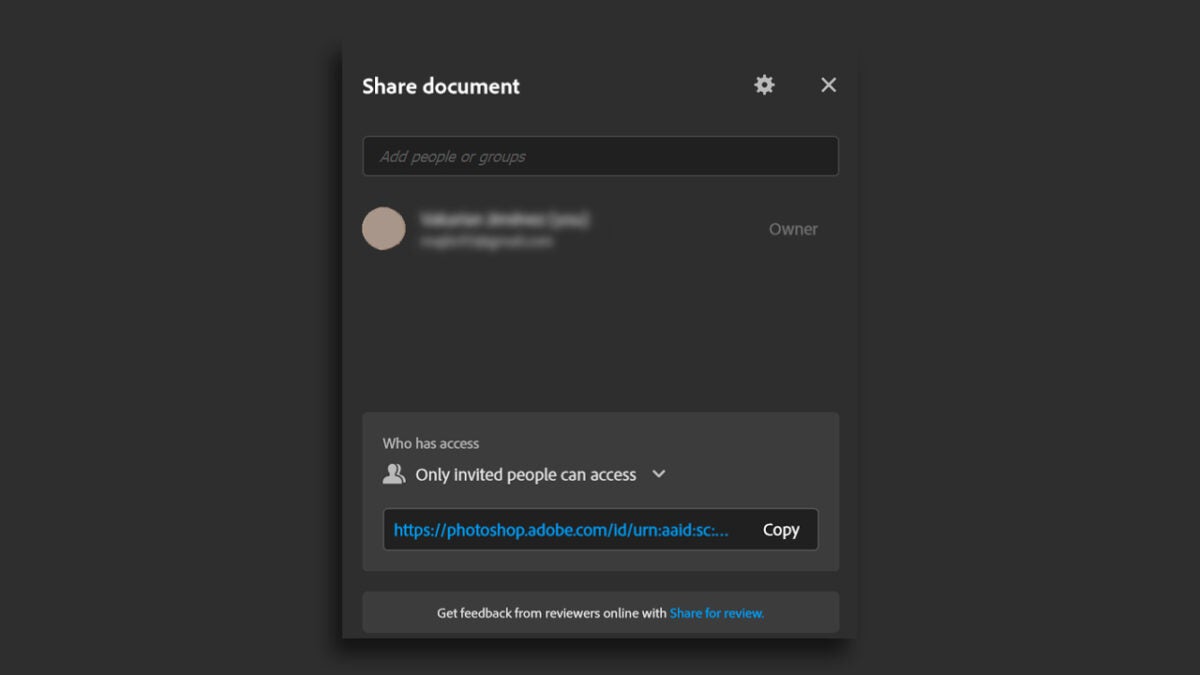Image resolution: width=1200 pixels, height=675 pixels.
Task: Expand access options using the chevron arrow
Action: click(659, 474)
